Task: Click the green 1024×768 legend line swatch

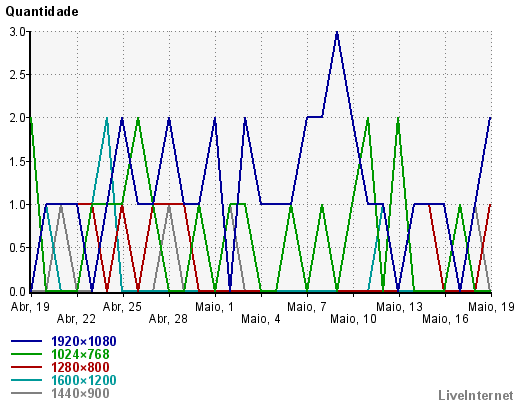Action: [x=27, y=354]
